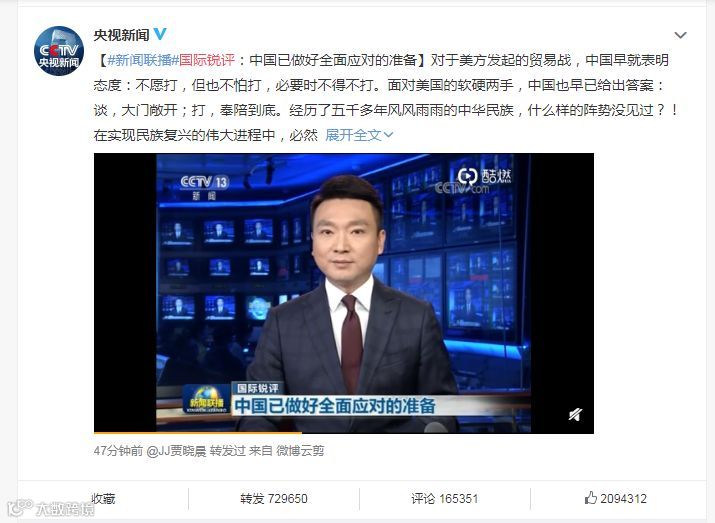Click the chevron beside 展开全文
This screenshot has width=715, height=523.
point(389,135)
